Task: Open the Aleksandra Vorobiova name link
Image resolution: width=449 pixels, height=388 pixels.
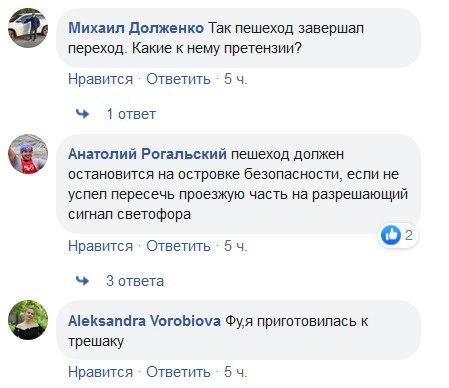Action: (144, 321)
